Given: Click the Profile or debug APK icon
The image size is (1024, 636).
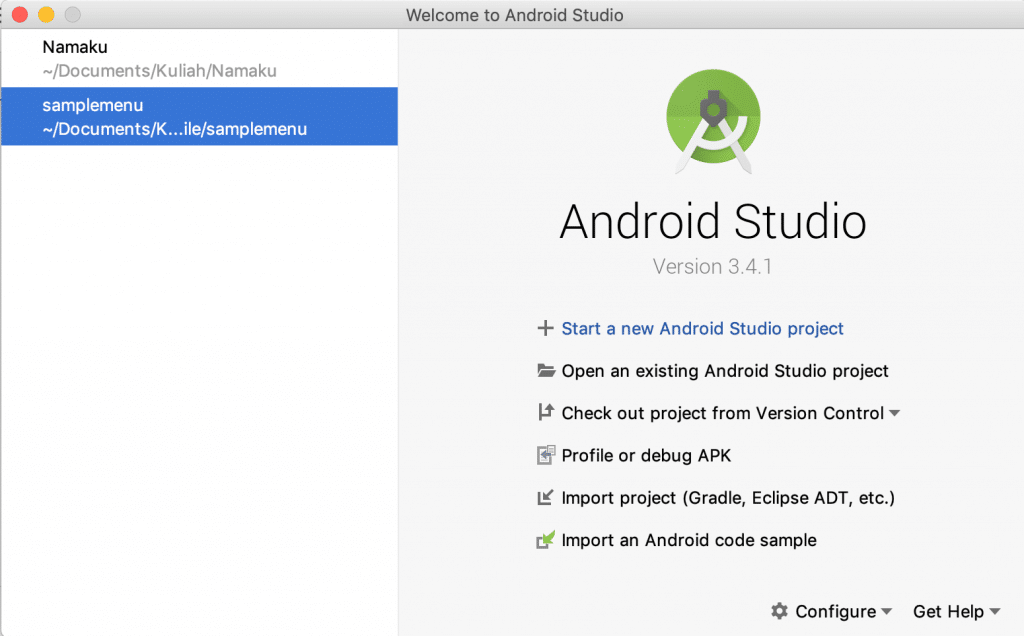Looking at the screenshot, I should pos(545,456).
